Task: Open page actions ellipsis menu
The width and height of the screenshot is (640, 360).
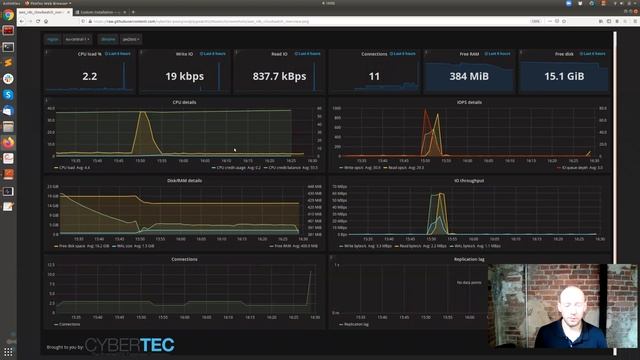Action: (x=550, y=21)
